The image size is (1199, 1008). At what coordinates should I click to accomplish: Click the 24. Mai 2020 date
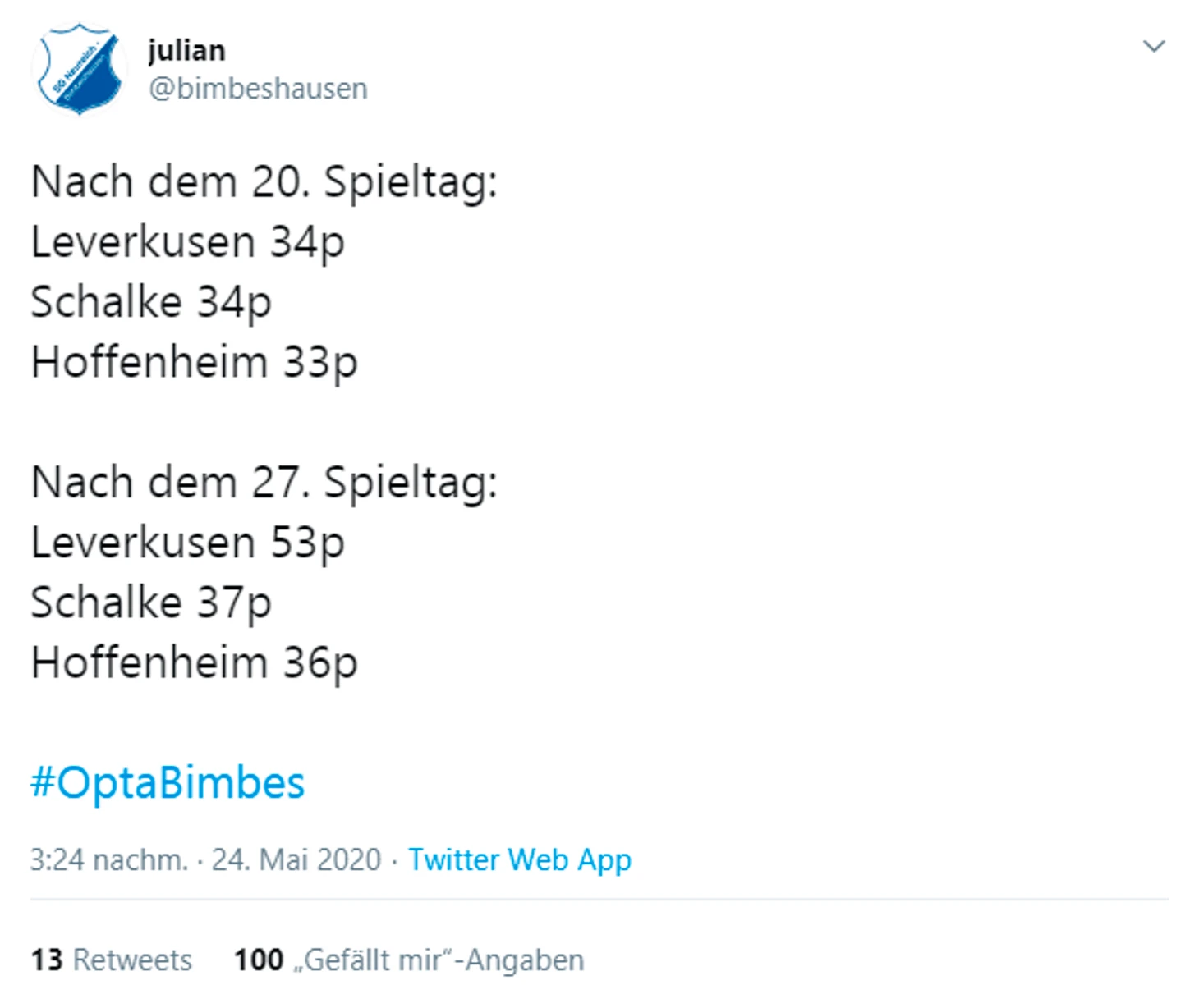[x=296, y=859]
